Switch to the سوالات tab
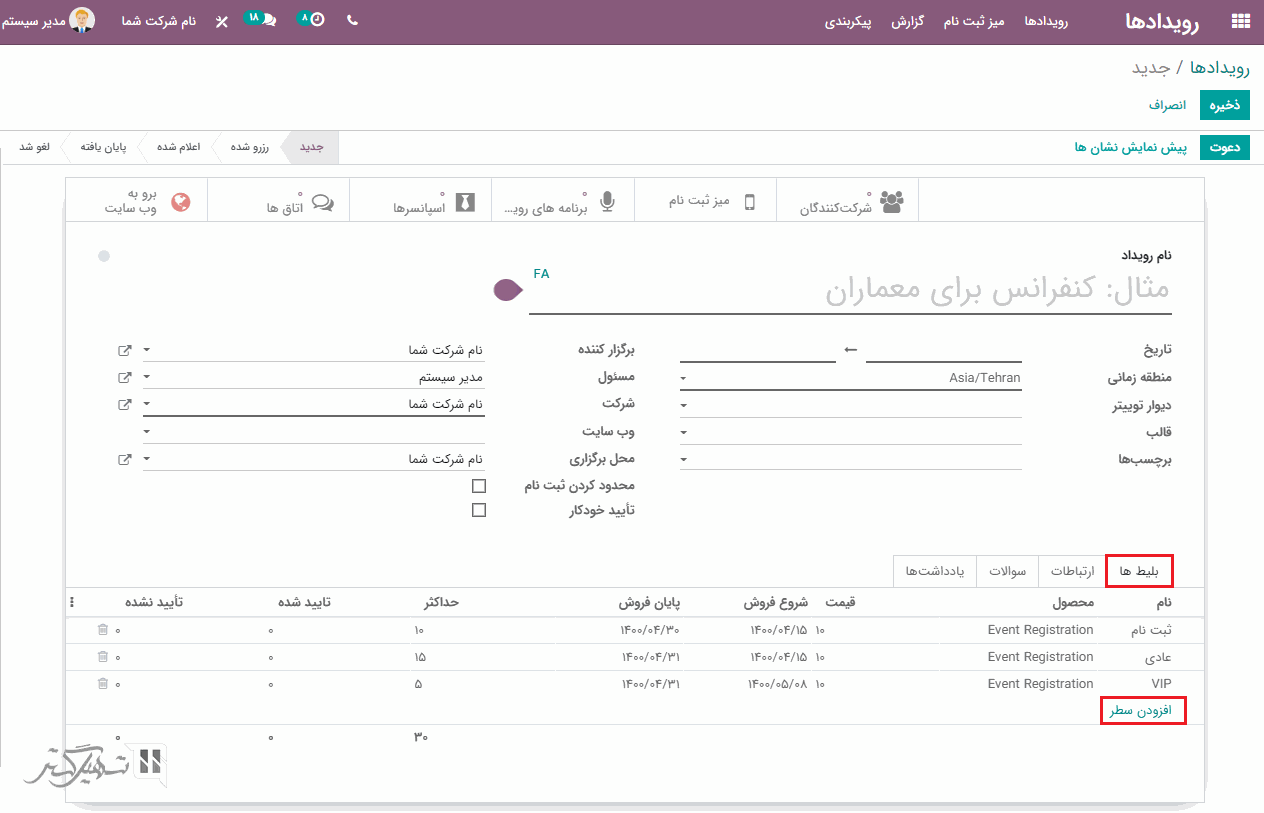1264x813 pixels. pos(1008,571)
